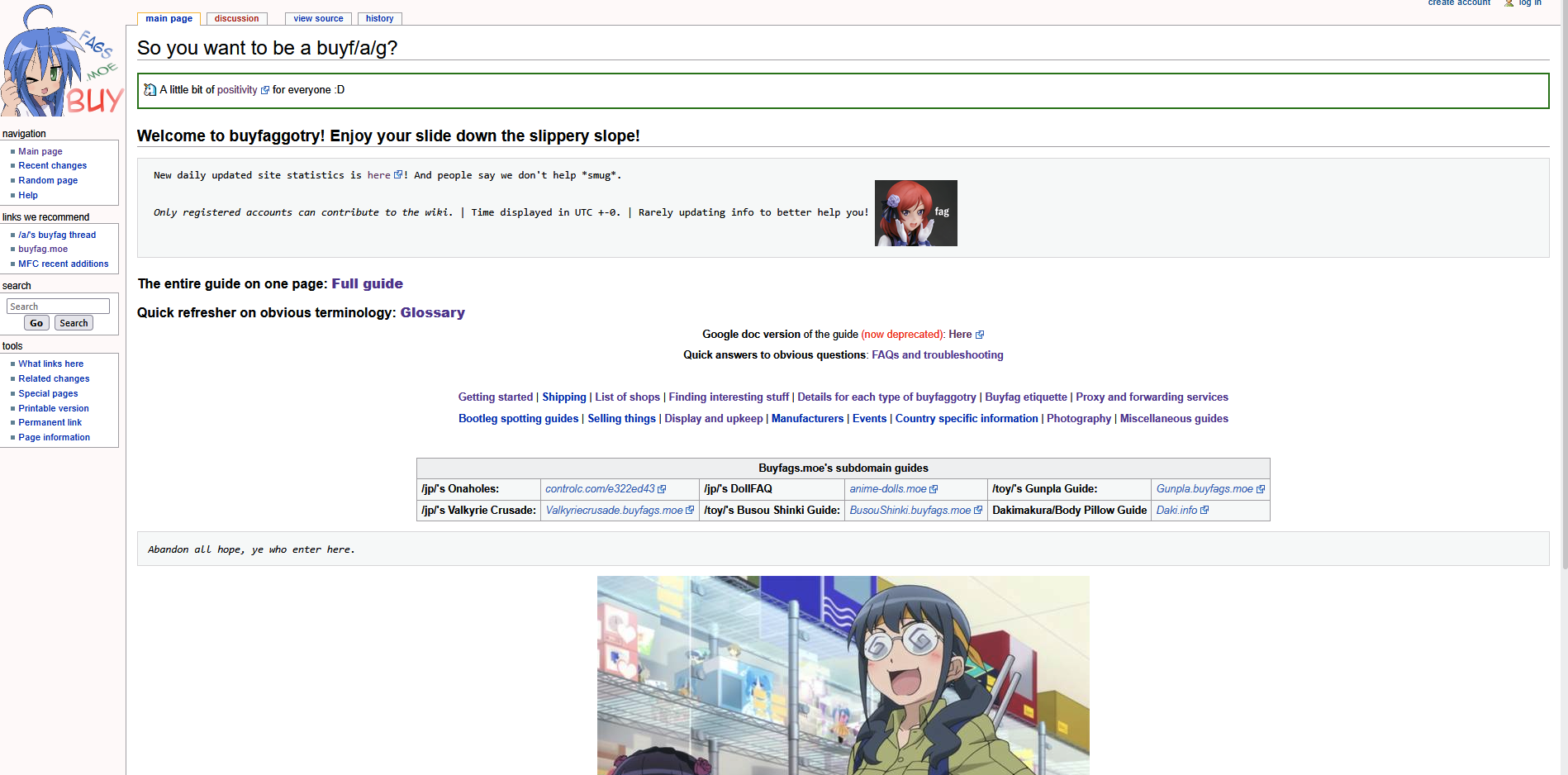
Task: Click the 'Dakimakura/Body Pillow Guide' table cell
Action: pyautogui.click(x=1070, y=511)
